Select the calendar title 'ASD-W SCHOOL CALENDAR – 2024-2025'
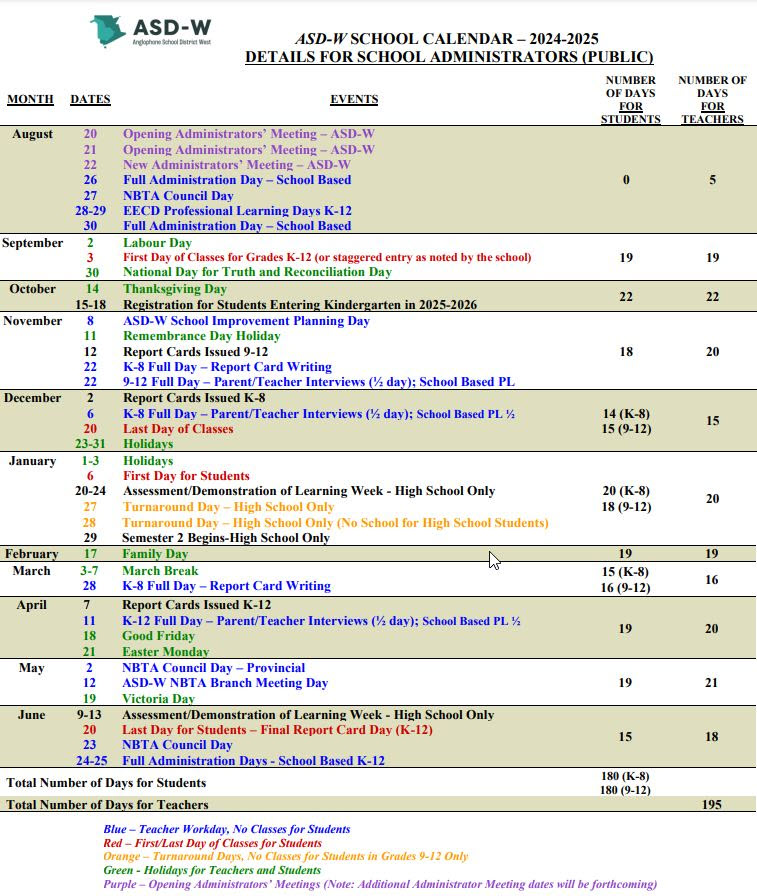Viewport: 757px width, 896px height. pos(447,39)
